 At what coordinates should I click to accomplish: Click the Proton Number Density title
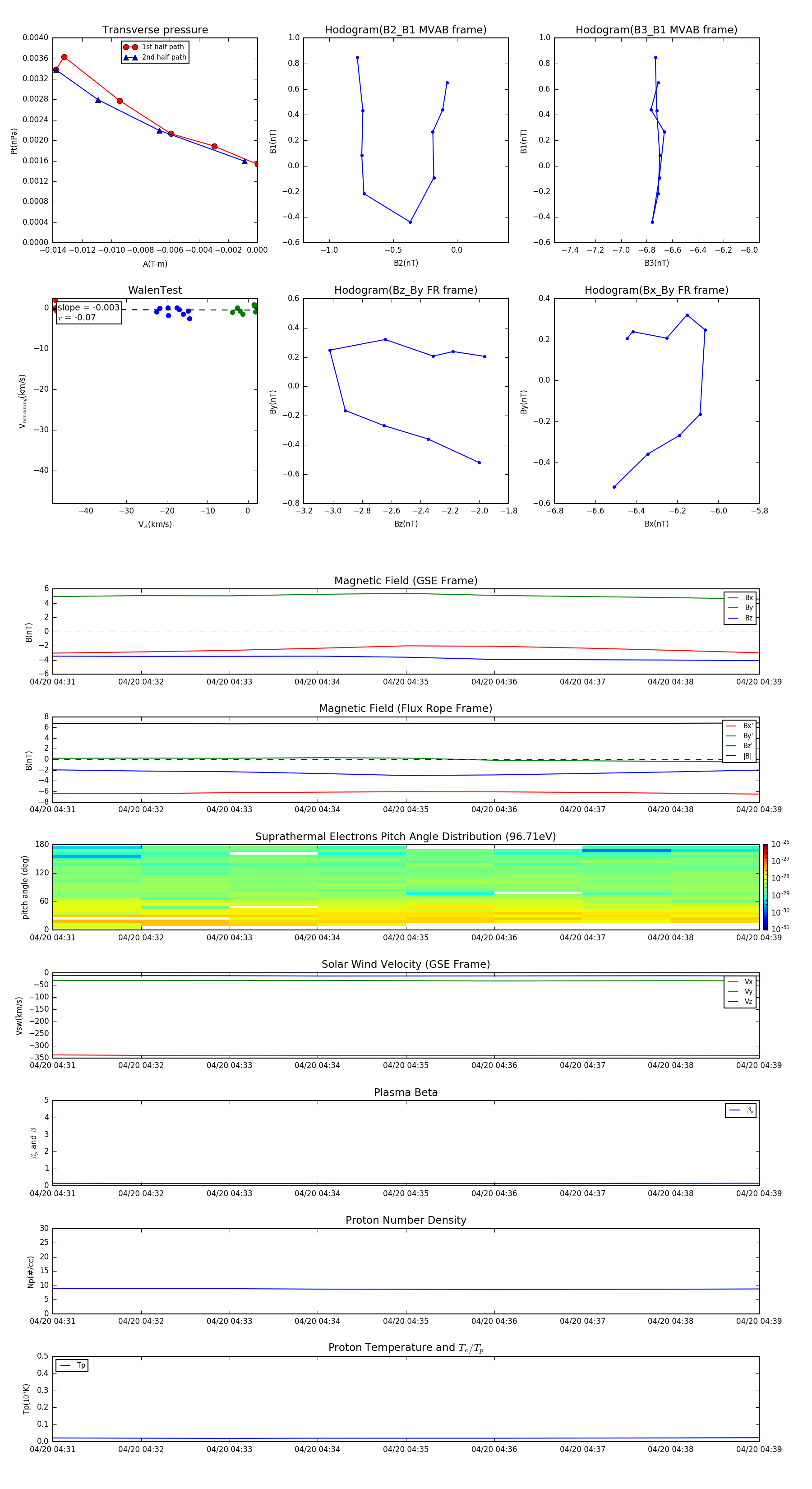(x=406, y=1220)
